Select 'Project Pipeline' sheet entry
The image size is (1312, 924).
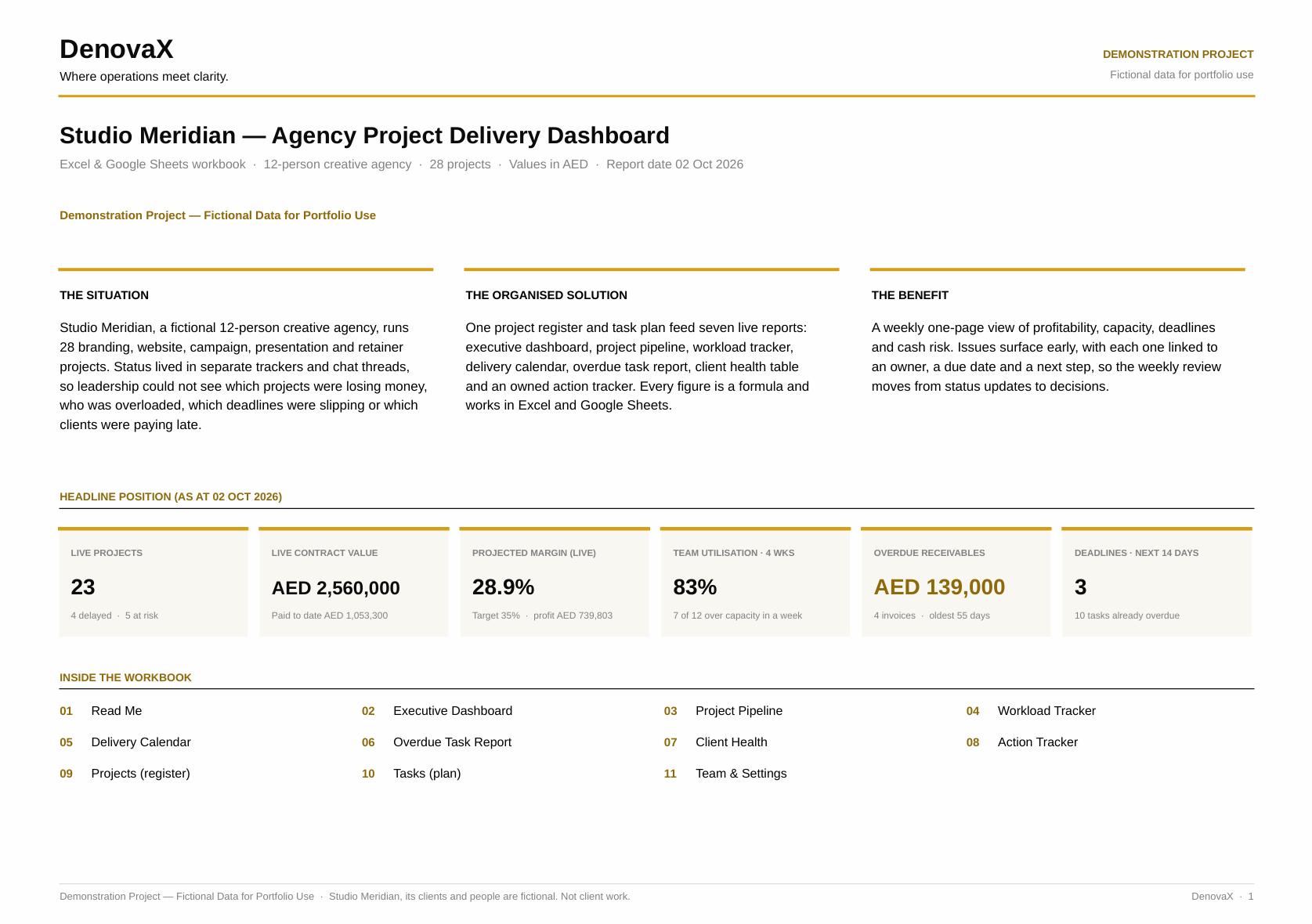(723, 711)
